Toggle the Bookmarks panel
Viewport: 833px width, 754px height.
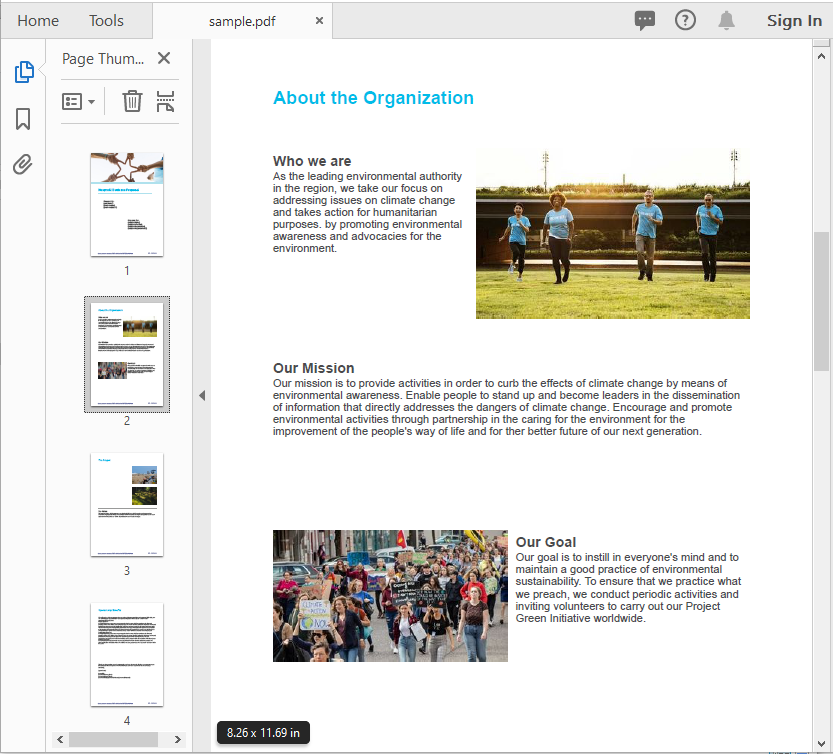(24, 118)
